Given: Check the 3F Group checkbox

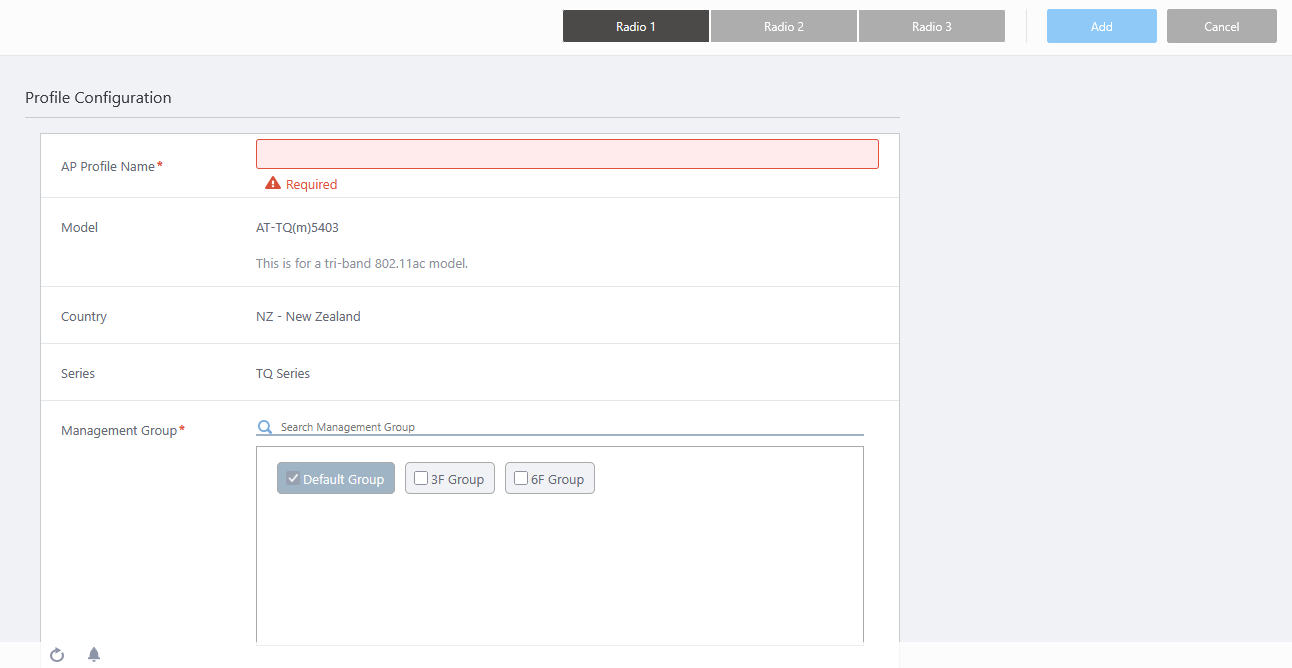Looking at the screenshot, I should click(x=421, y=478).
